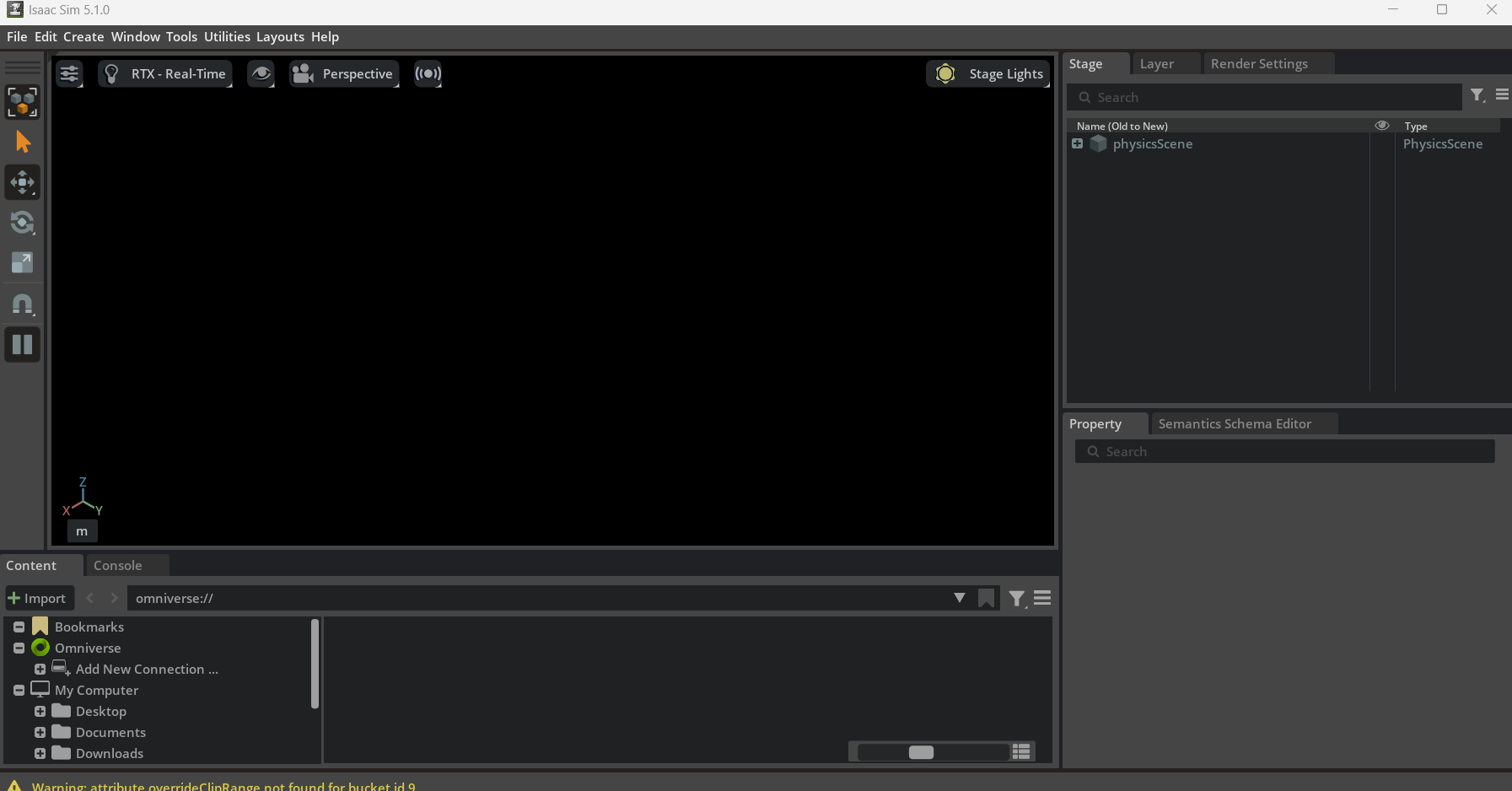Open viewport settings sliders icon
1512x791 pixels.
click(x=69, y=74)
